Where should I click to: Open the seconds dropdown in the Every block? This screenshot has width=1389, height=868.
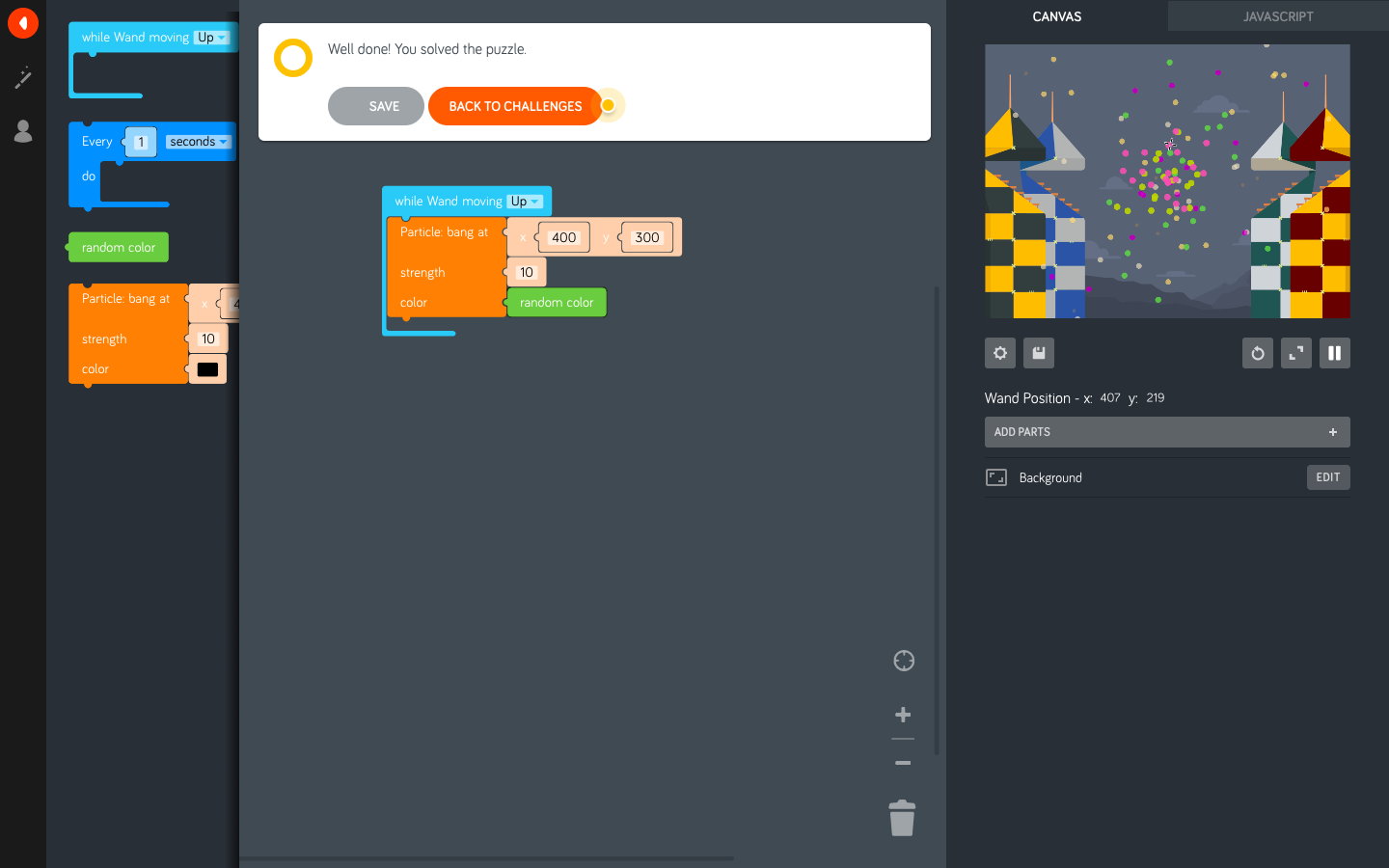click(x=197, y=141)
